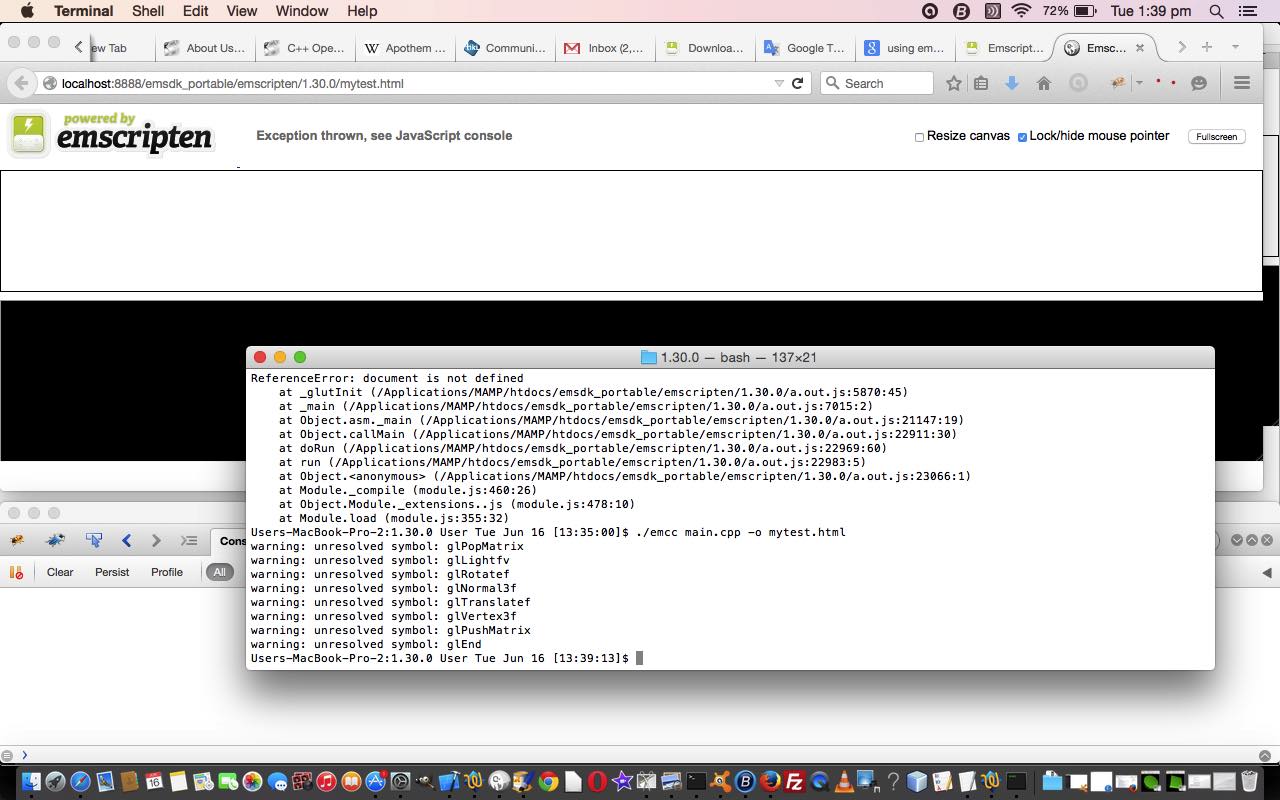This screenshot has width=1280, height=800.
Task: Click the chat smiley icon in toolbar
Action: coord(1199,83)
